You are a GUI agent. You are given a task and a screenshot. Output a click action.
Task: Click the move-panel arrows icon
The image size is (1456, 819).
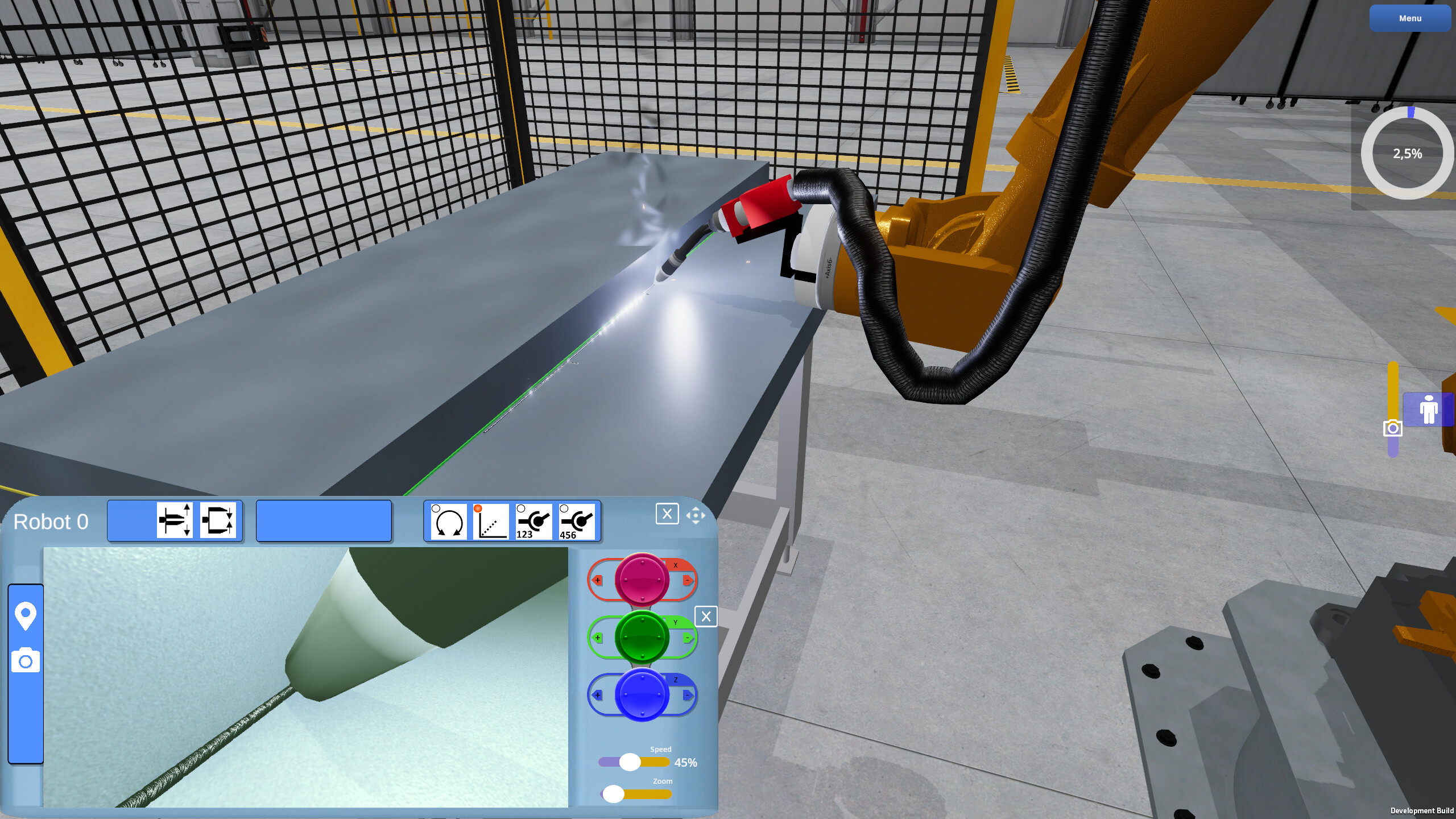[696, 516]
